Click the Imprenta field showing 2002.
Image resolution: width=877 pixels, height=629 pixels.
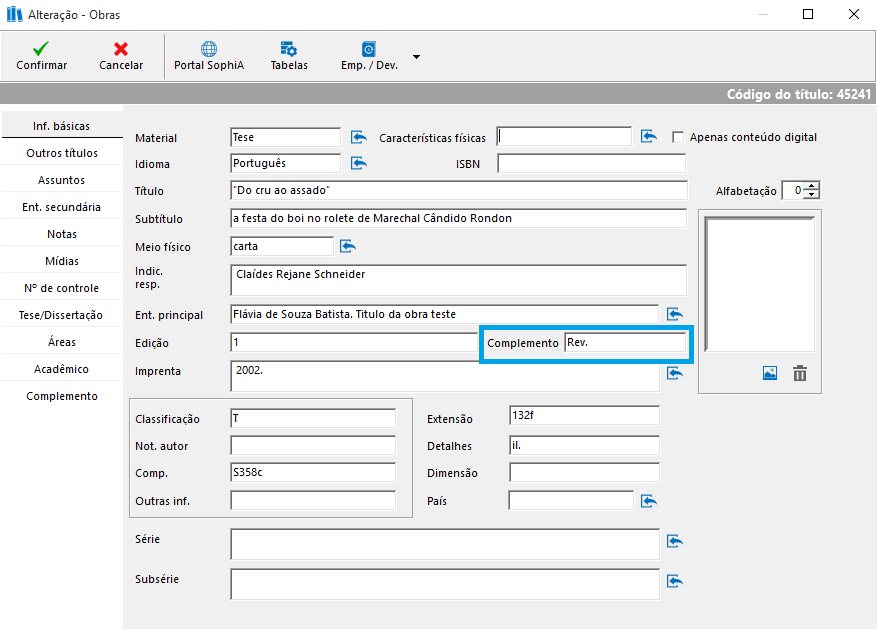tap(445, 376)
